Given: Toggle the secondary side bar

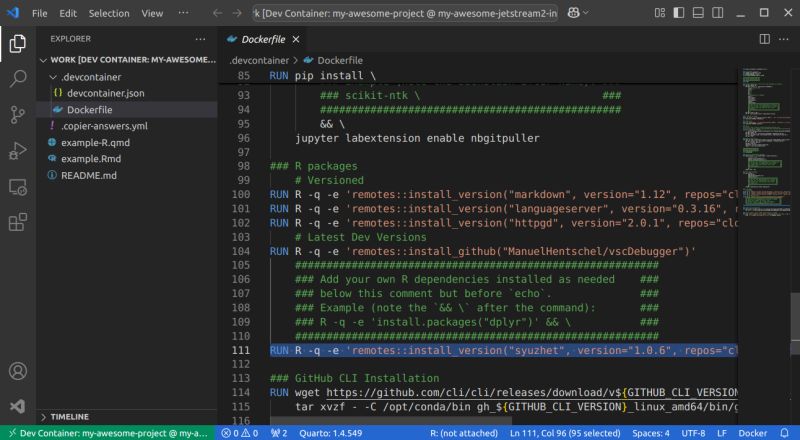Looking at the screenshot, I should point(717,13).
